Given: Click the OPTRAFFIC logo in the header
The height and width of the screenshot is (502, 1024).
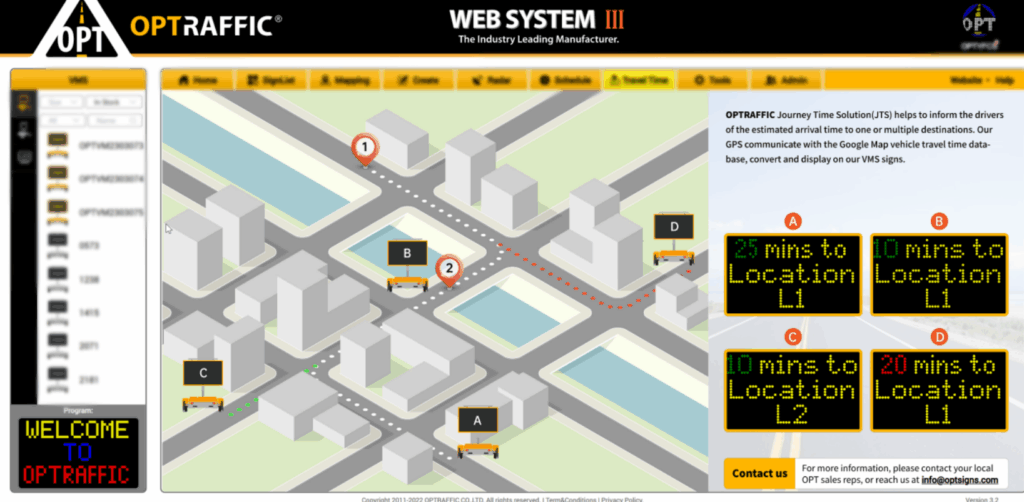Looking at the screenshot, I should coord(157,27).
